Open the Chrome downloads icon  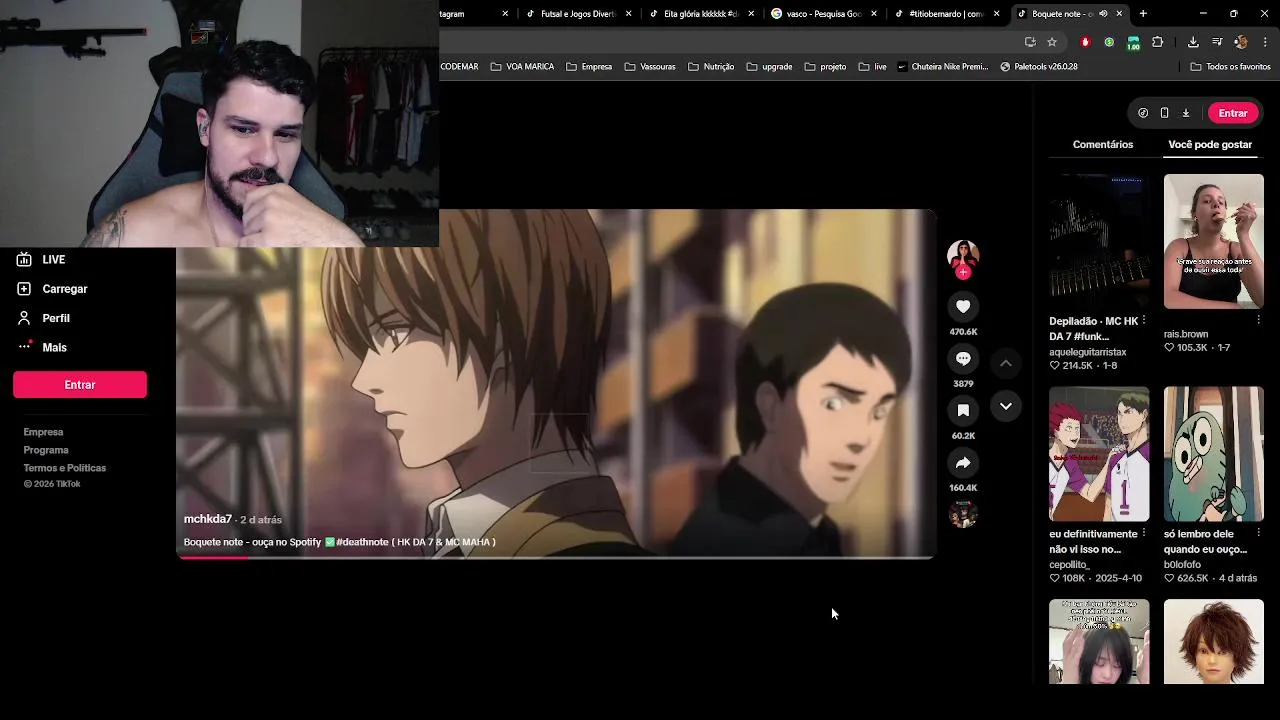point(1193,42)
